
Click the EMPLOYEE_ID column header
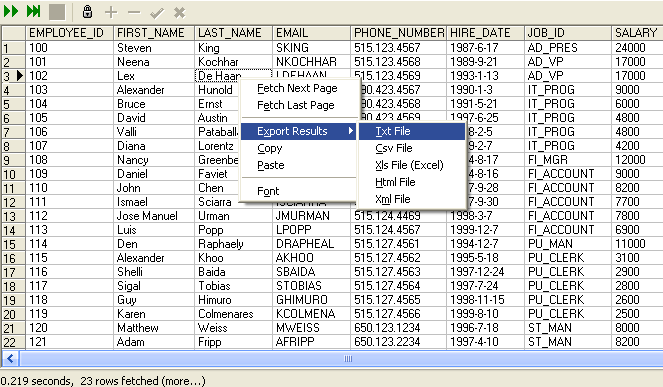tap(69, 33)
